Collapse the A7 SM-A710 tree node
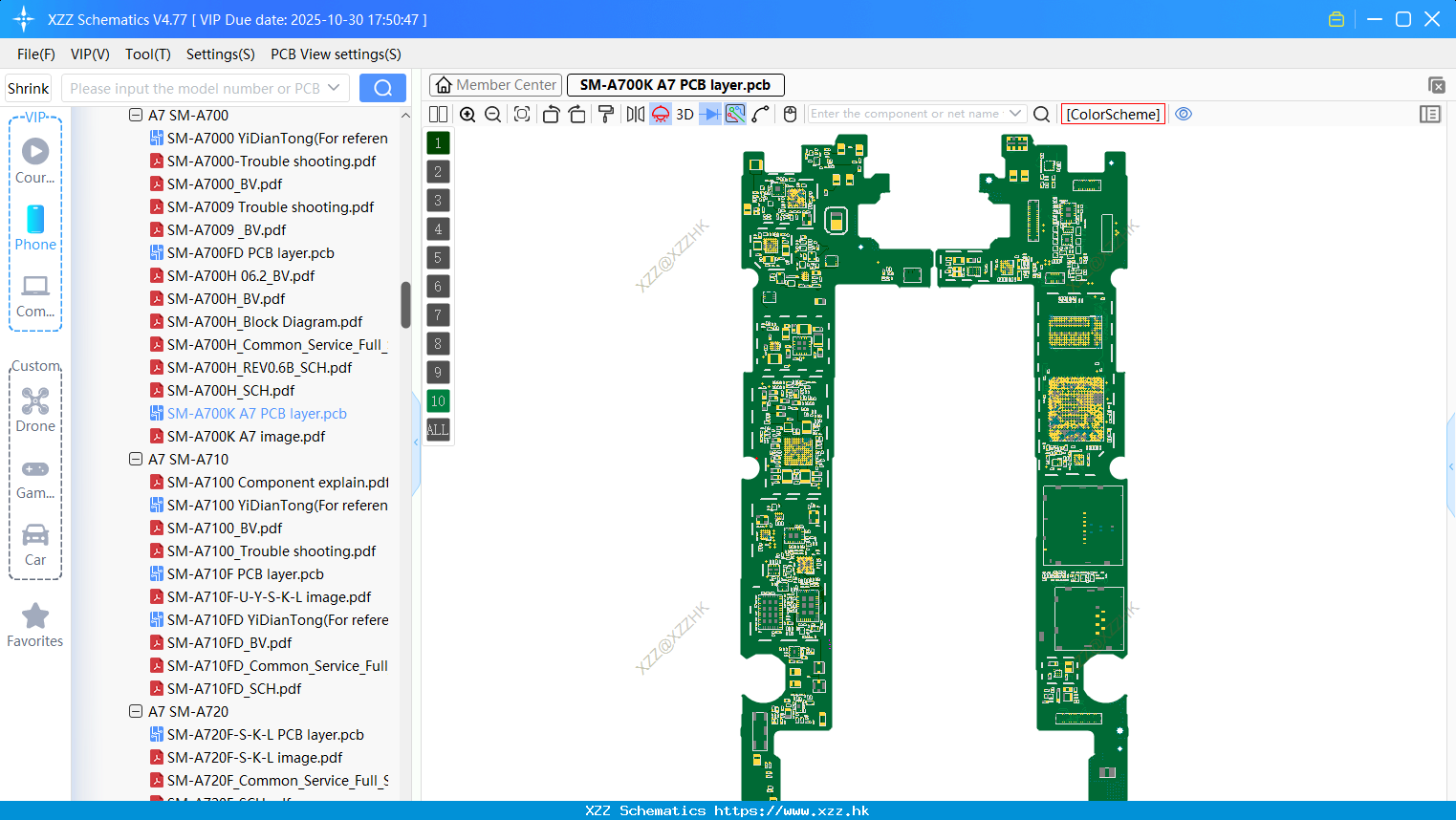The height and width of the screenshot is (820, 1456). [136, 459]
